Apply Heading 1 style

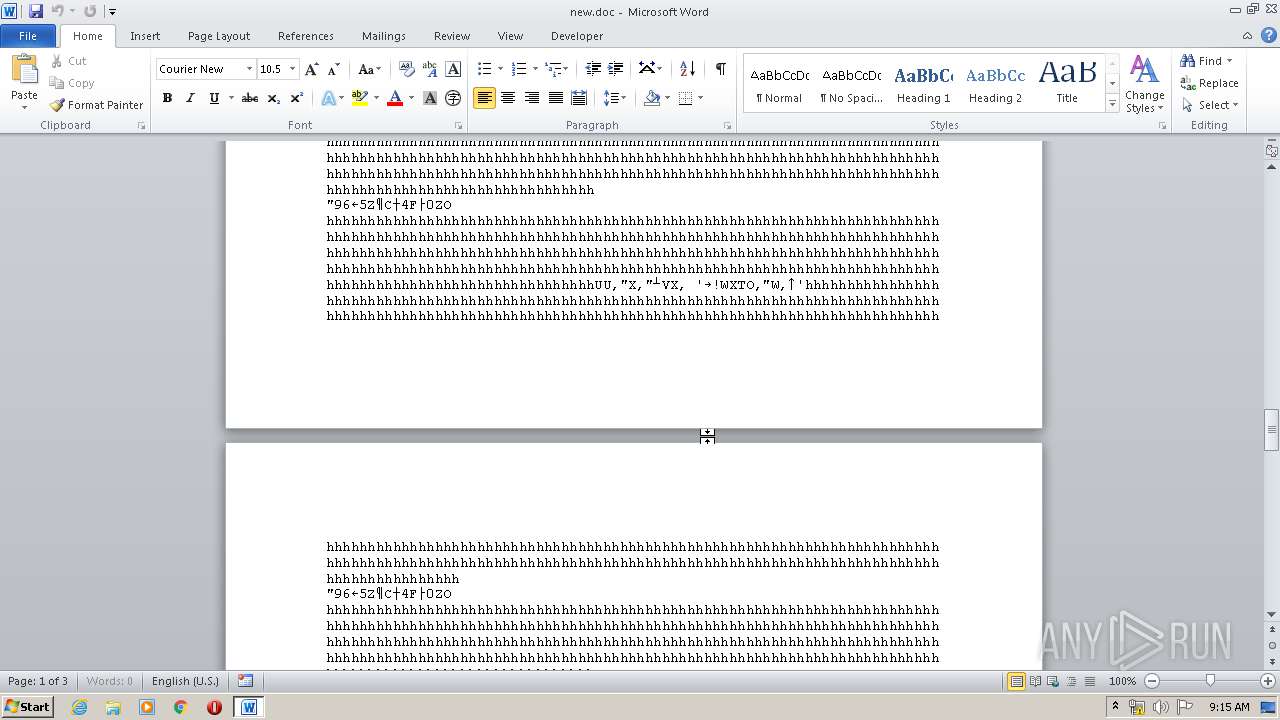point(923,84)
